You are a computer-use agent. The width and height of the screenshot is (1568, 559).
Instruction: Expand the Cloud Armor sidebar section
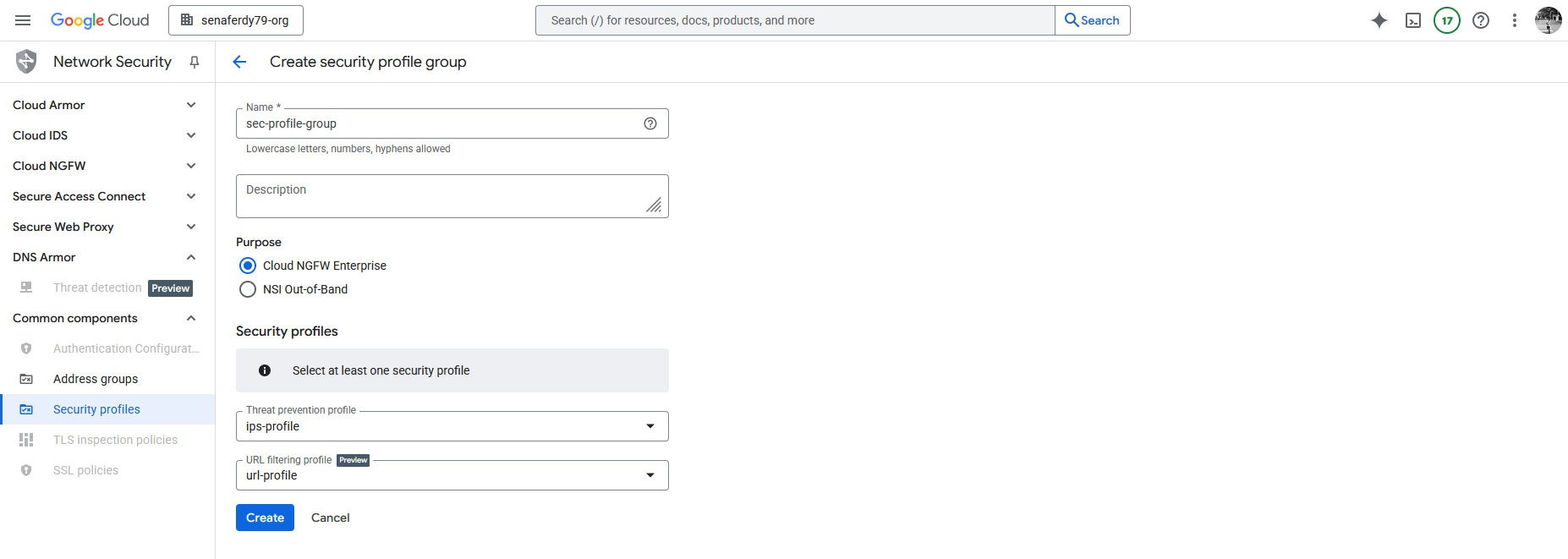[x=190, y=105]
